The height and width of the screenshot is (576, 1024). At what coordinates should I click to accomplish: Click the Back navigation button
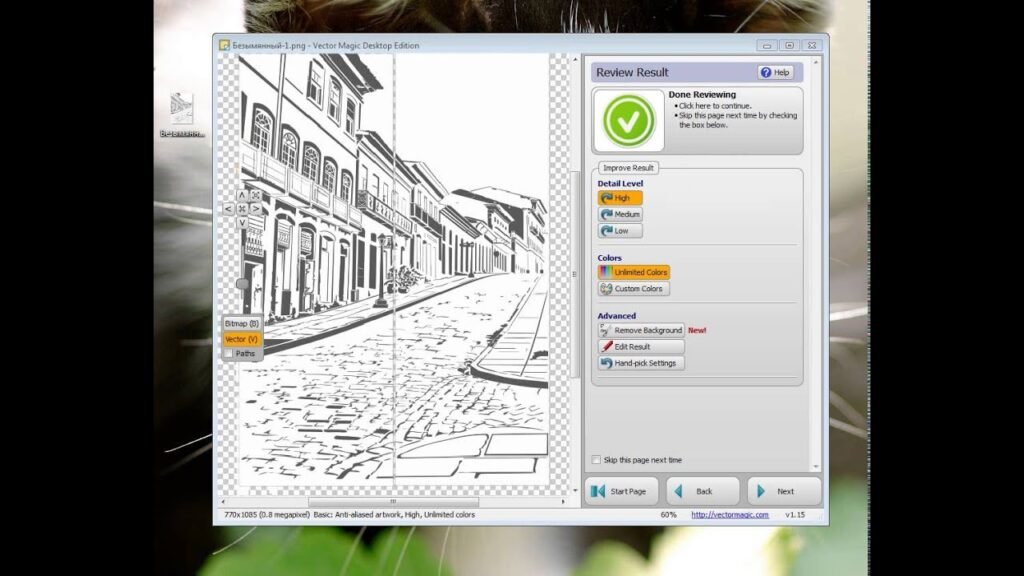[x=703, y=491]
